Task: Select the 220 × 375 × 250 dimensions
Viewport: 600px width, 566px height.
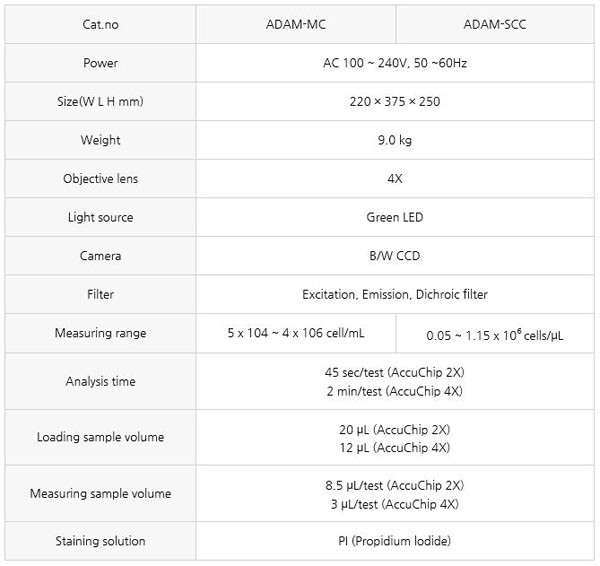Action: pos(395,102)
